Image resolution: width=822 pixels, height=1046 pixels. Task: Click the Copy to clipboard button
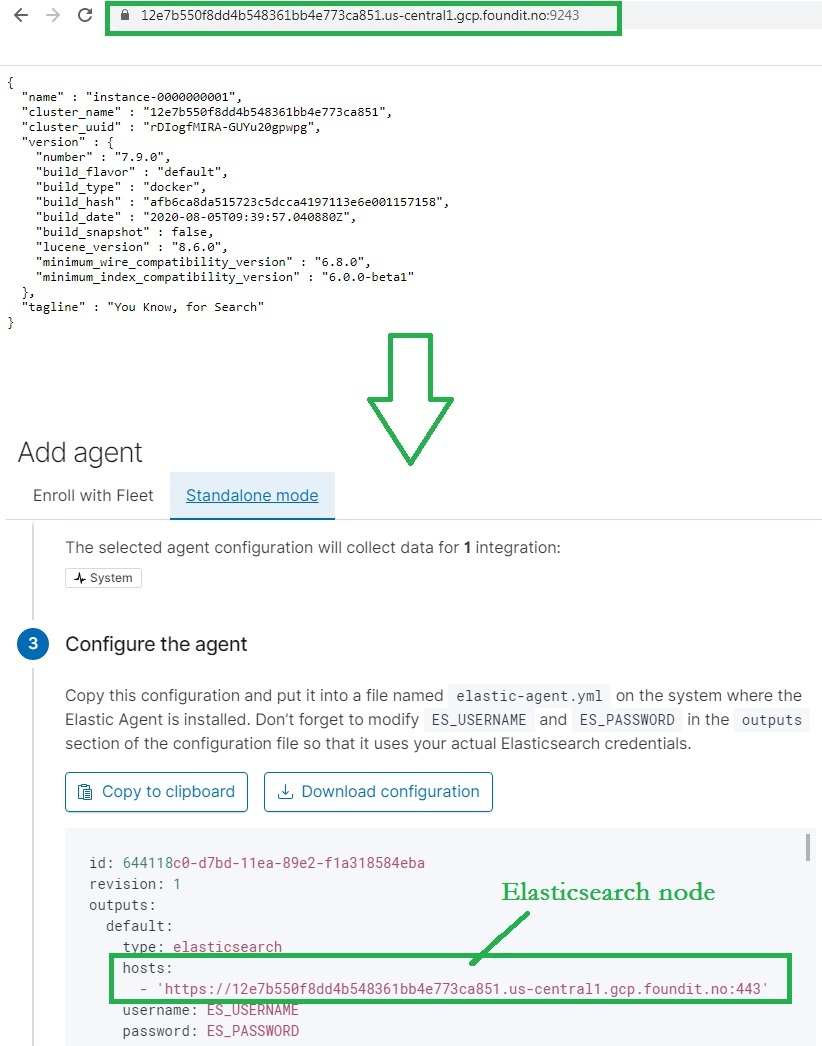(156, 792)
